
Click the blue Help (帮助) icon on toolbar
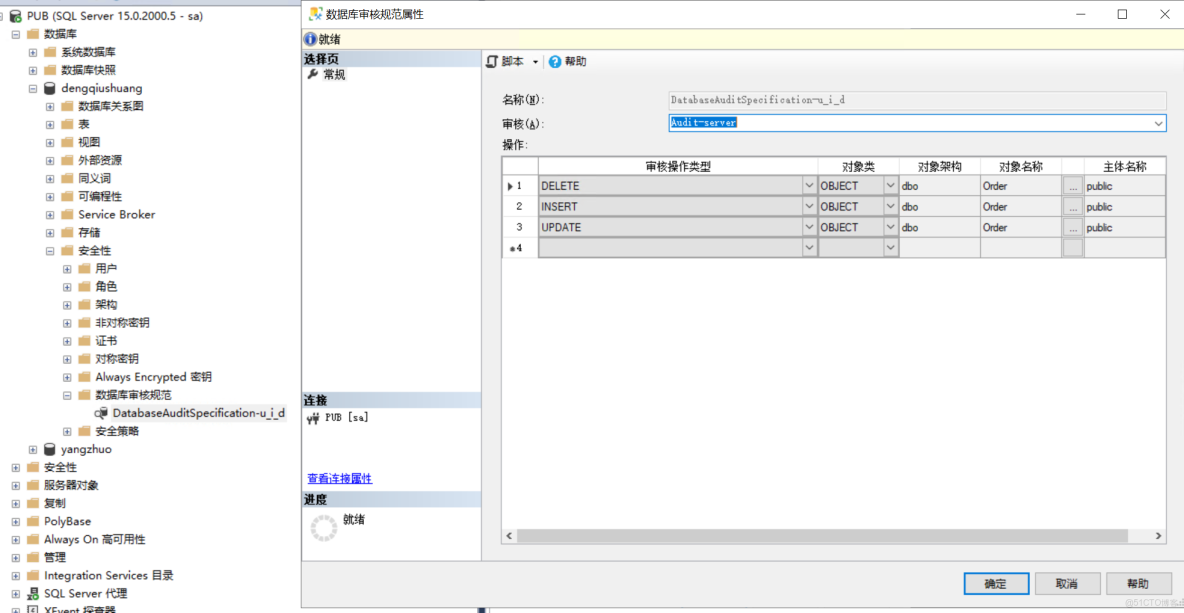(x=557, y=60)
